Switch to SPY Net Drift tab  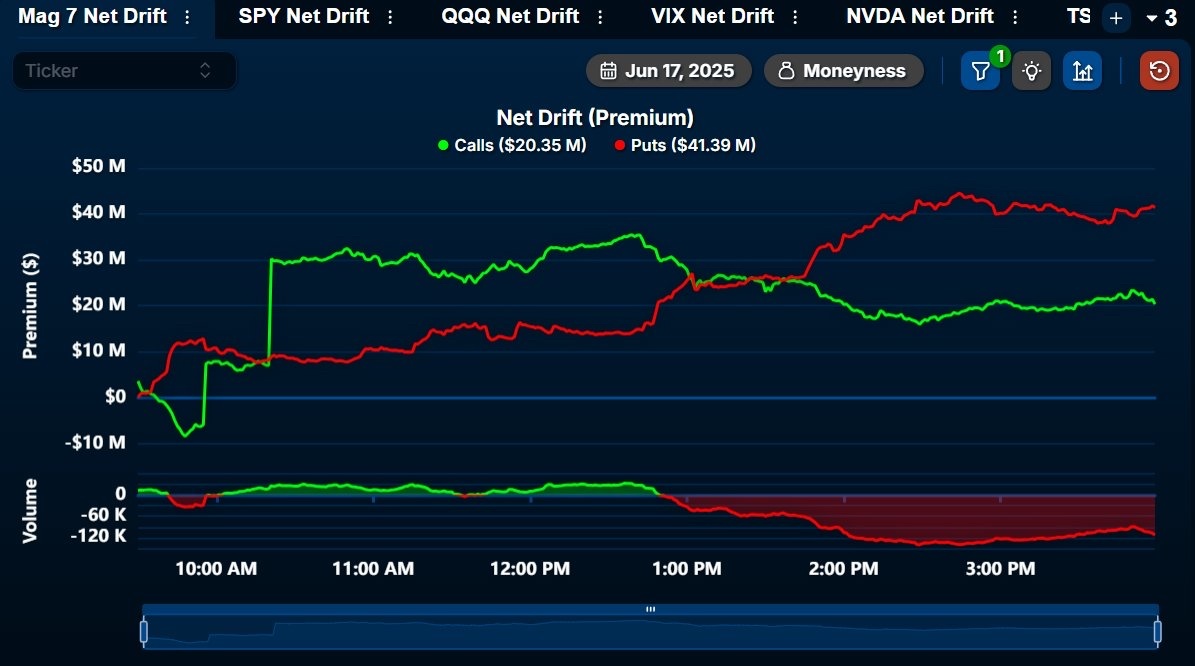tap(303, 16)
